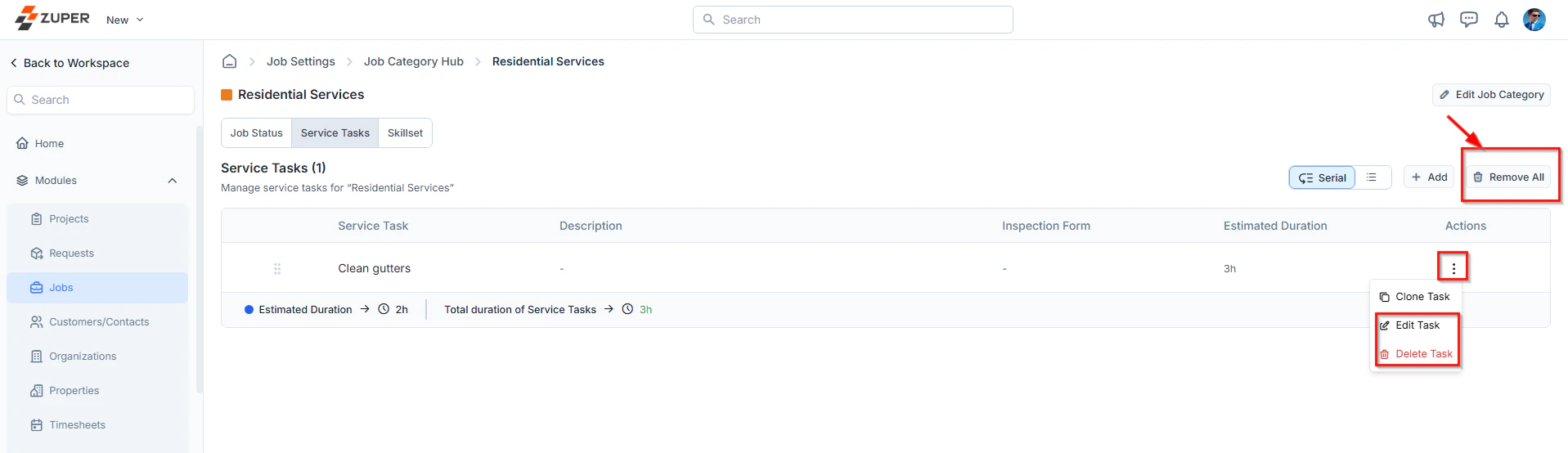Open Timesheets module
Screen dimensions: 1568x453
coord(97,425)
